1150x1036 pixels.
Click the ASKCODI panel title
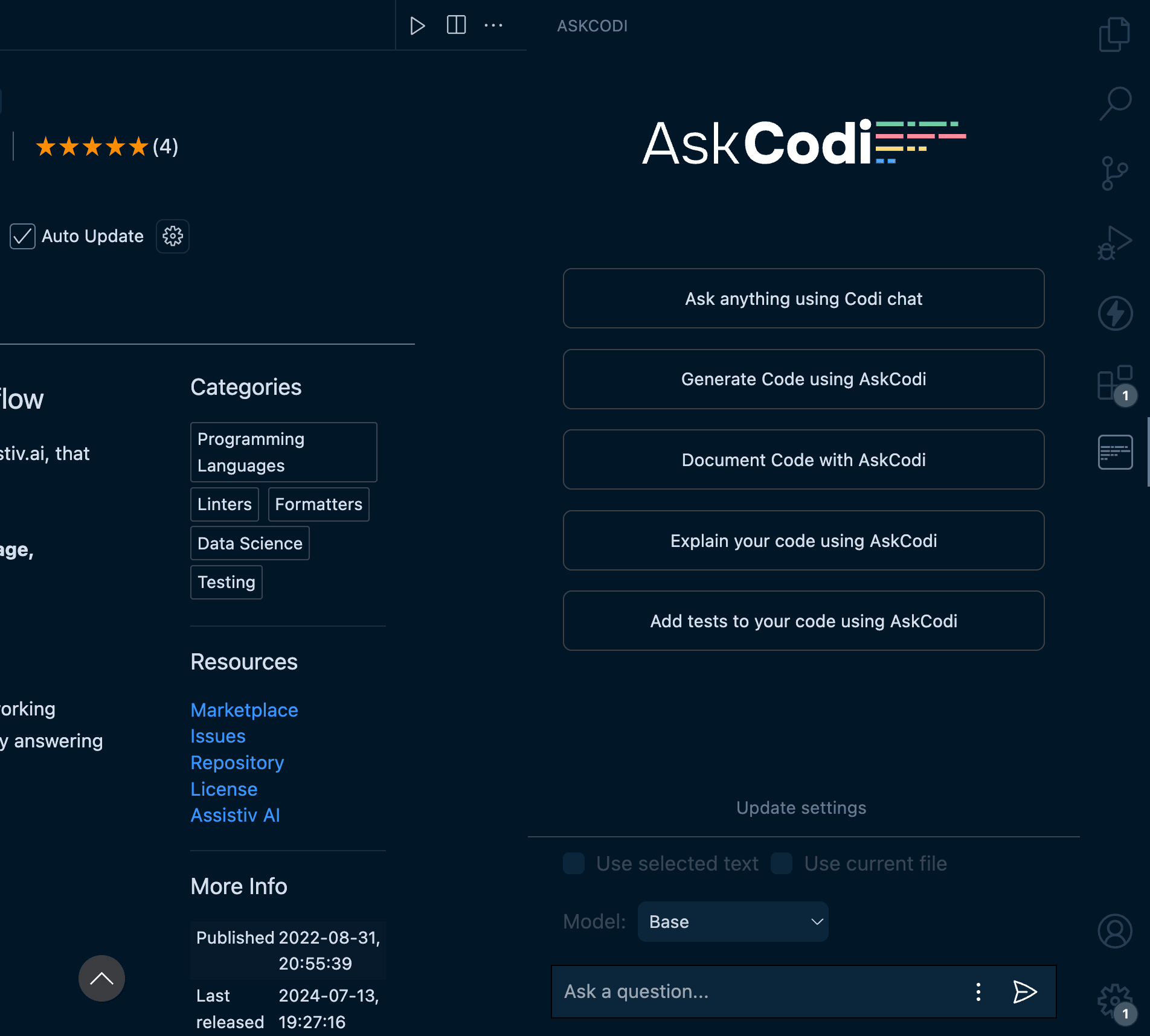pyautogui.click(x=592, y=26)
